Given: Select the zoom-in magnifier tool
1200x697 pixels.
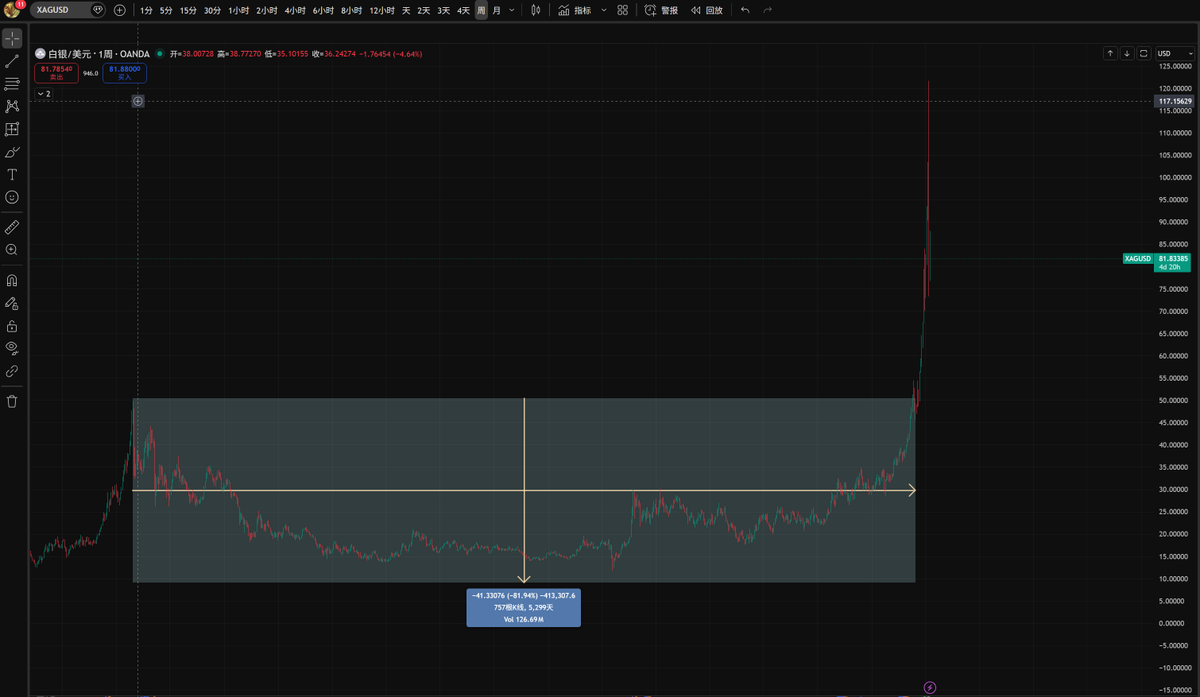Looking at the screenshot, I should [12, 249].
